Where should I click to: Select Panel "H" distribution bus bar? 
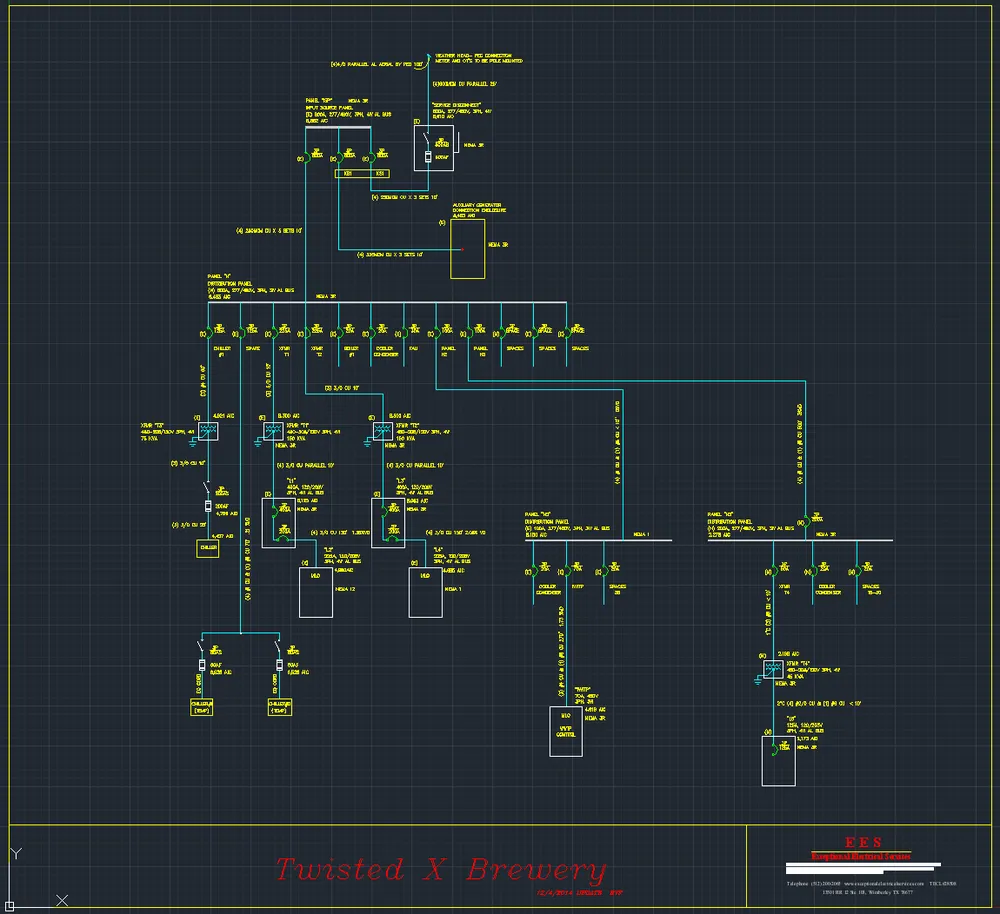[x=387, y=302]
